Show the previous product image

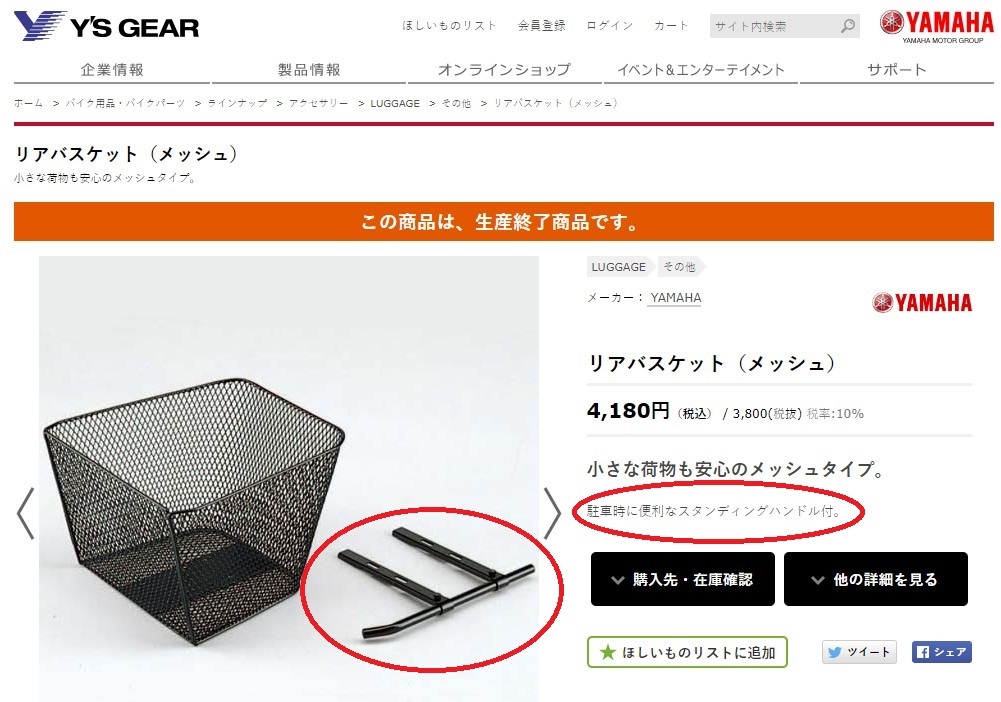pos(26,513)
